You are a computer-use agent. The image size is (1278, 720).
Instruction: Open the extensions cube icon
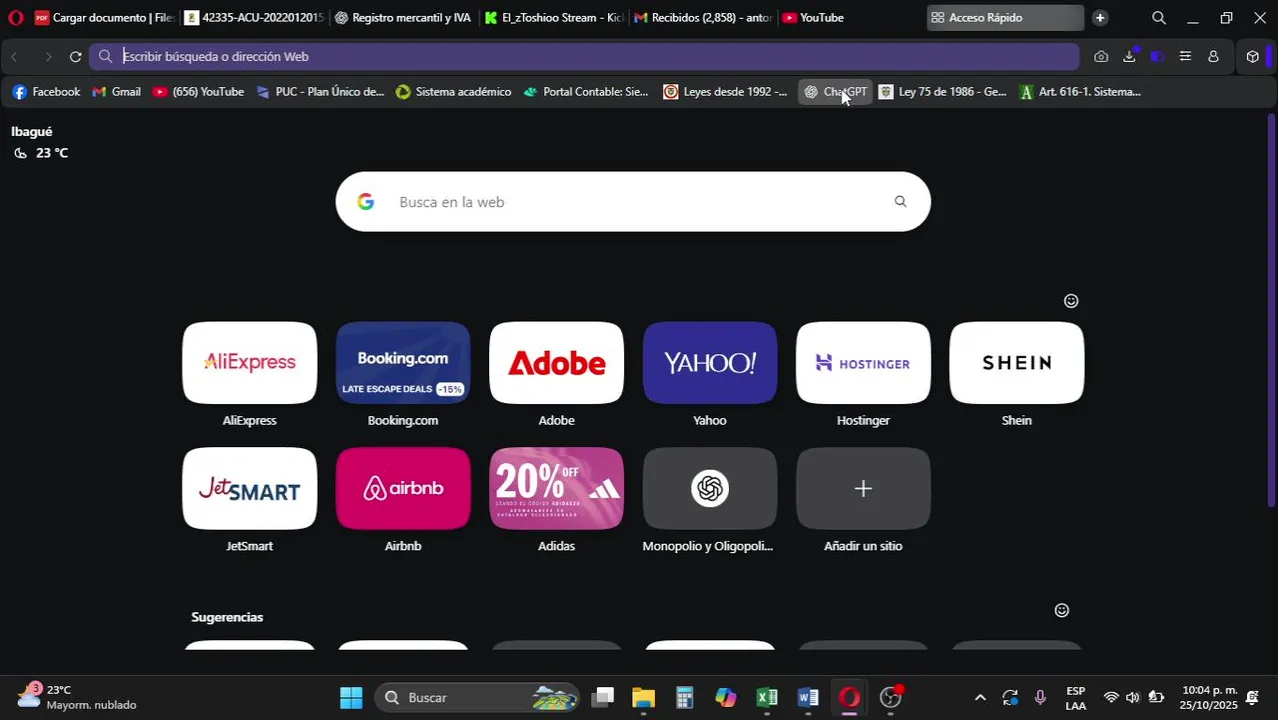[1252, 57]
